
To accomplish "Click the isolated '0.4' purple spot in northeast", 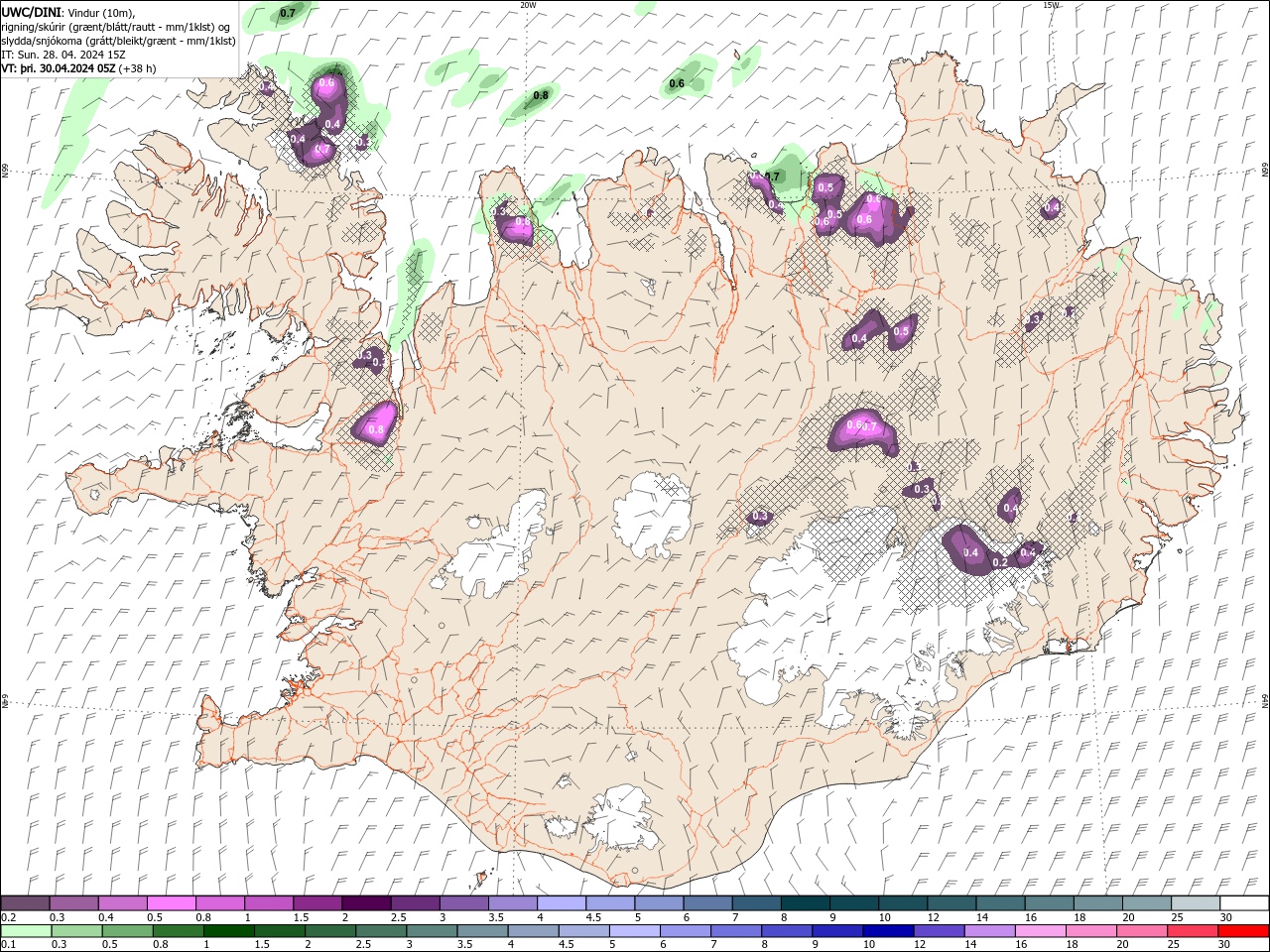I will [x=1052, y=207].
